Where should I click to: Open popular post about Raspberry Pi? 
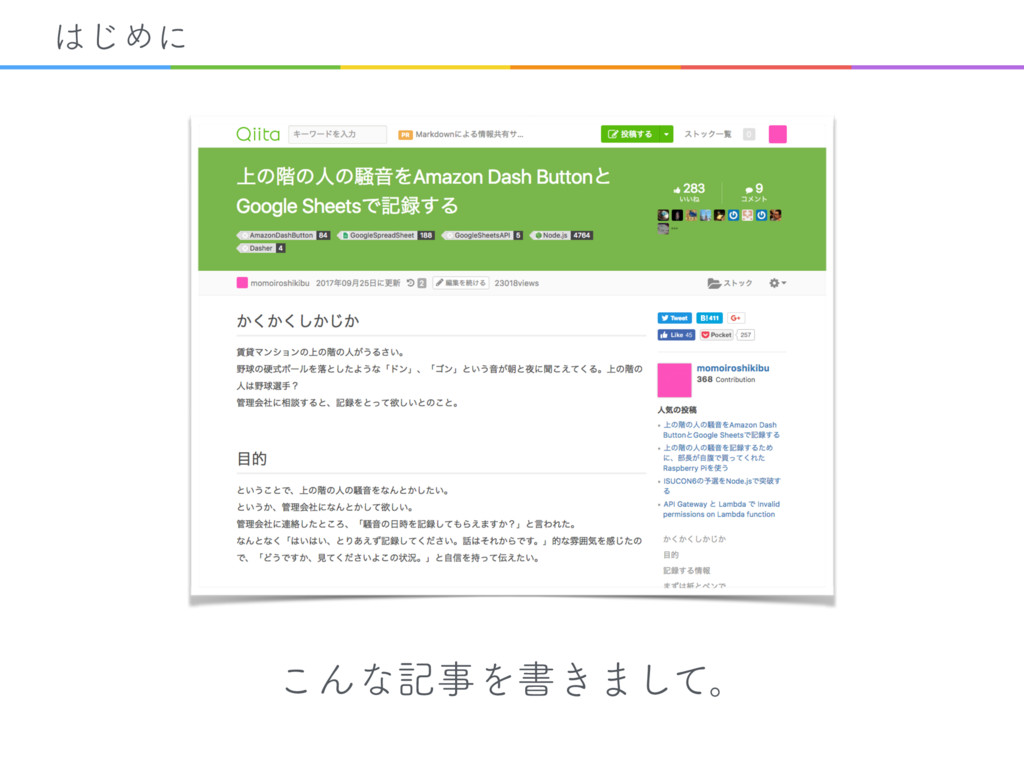[x=718, y=458]
